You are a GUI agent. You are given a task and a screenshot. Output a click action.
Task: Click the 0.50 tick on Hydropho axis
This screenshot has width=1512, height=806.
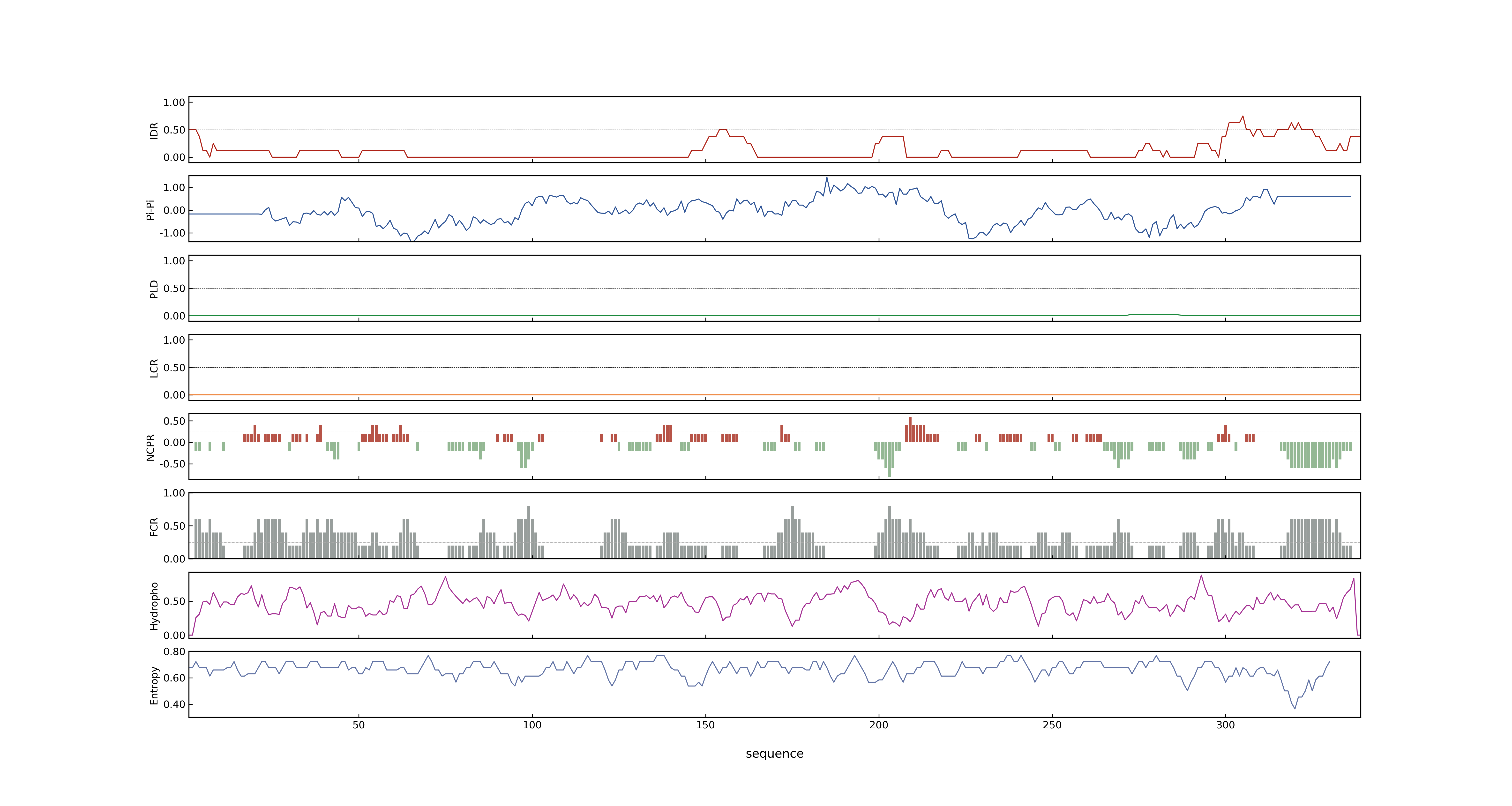(x=174, y=601)
